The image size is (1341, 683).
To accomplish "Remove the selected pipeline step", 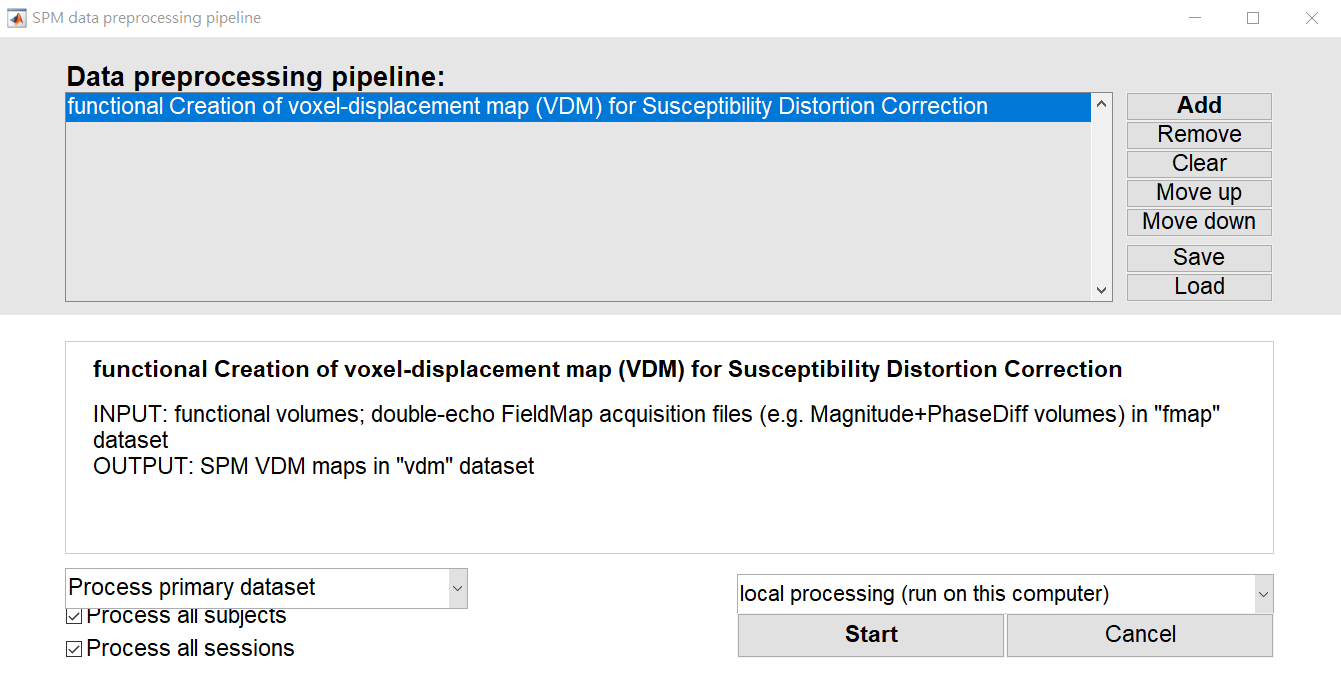I will [1199, 135].
